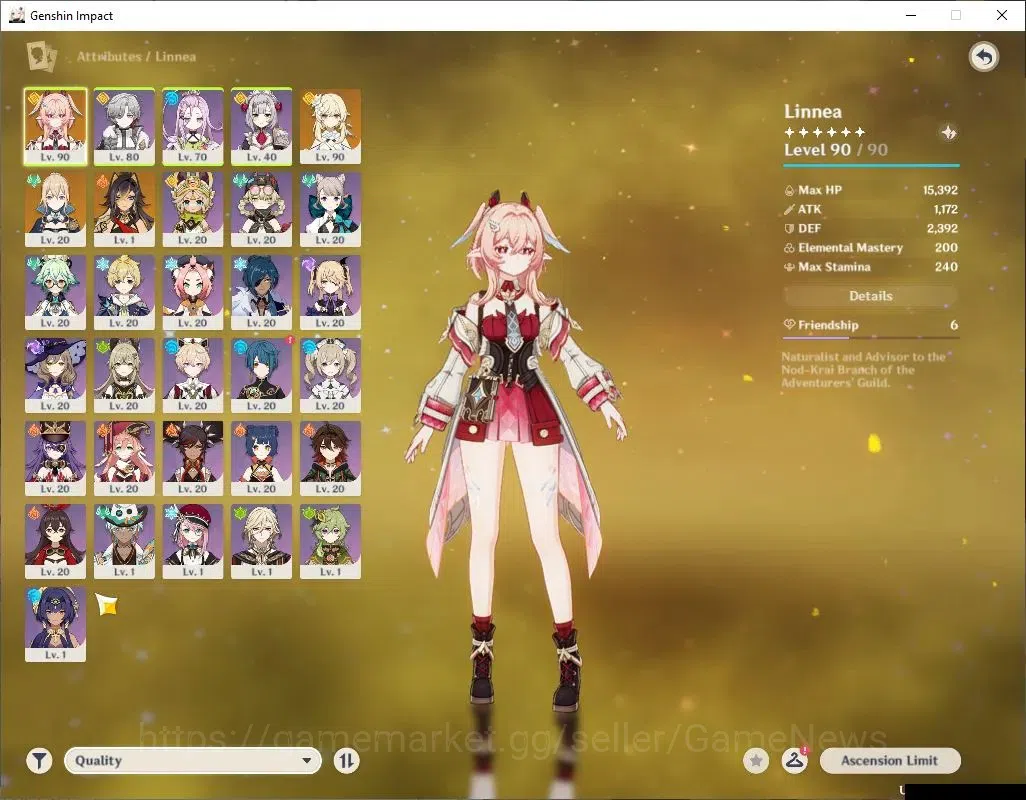This screenshot has height=800, width=1026.
Task: Select Lynette's portrait card
Action: pyautogui.click(x=330, y=209)
